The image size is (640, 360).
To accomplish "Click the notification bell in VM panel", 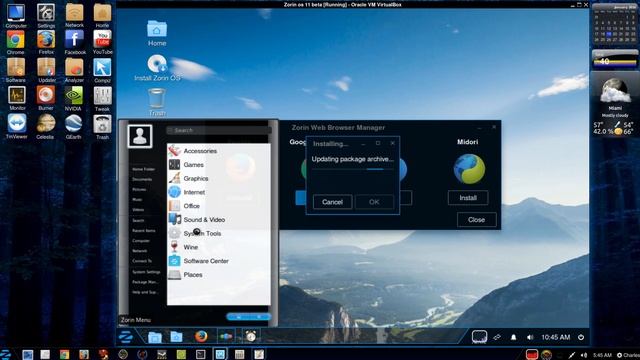I will click(x=513, y=337).
